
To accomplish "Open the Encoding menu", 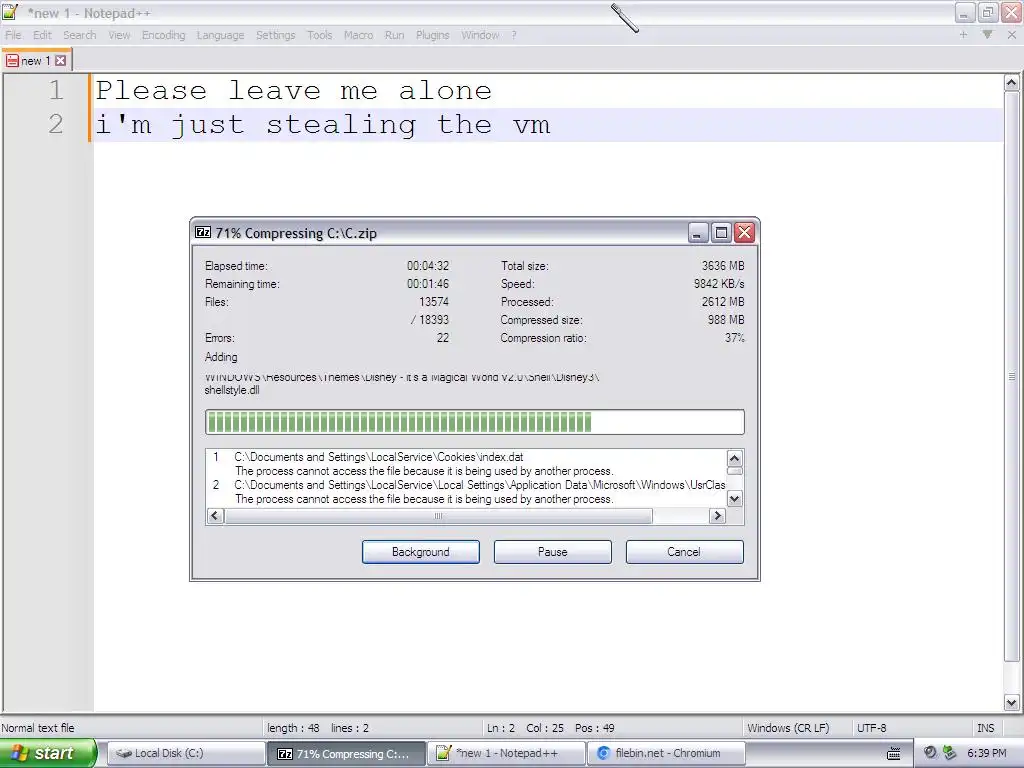I will click(163, 35).
